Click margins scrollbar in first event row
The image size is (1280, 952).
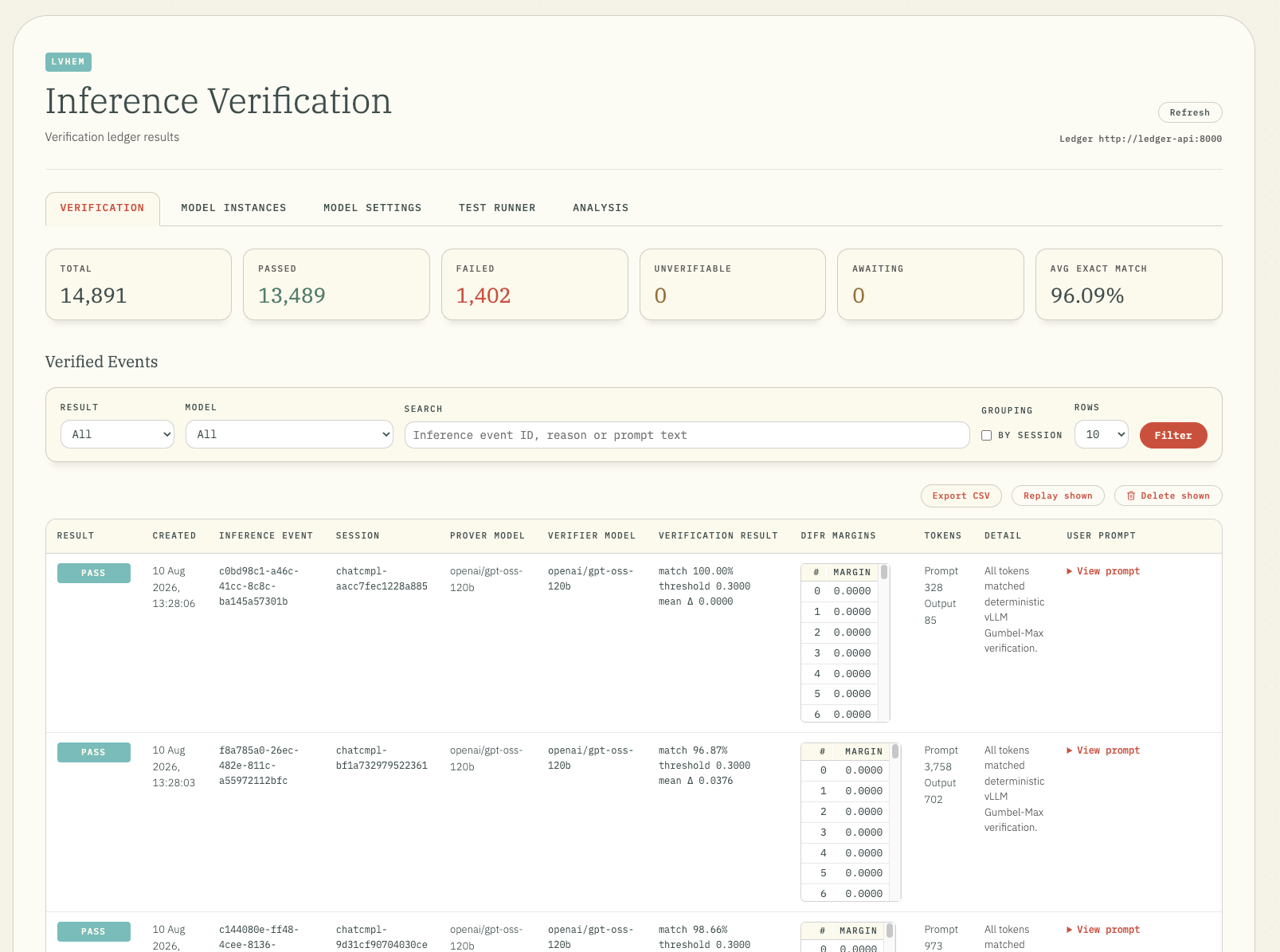(x=884, y=572)
